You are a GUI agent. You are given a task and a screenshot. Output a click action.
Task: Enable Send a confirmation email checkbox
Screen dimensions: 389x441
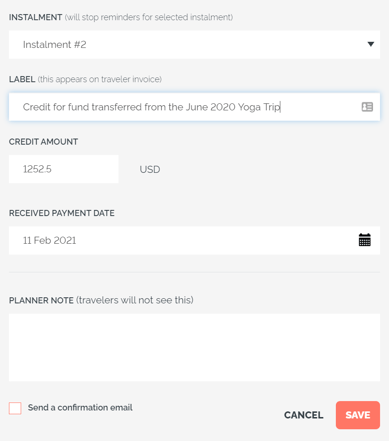click(15, 408)
